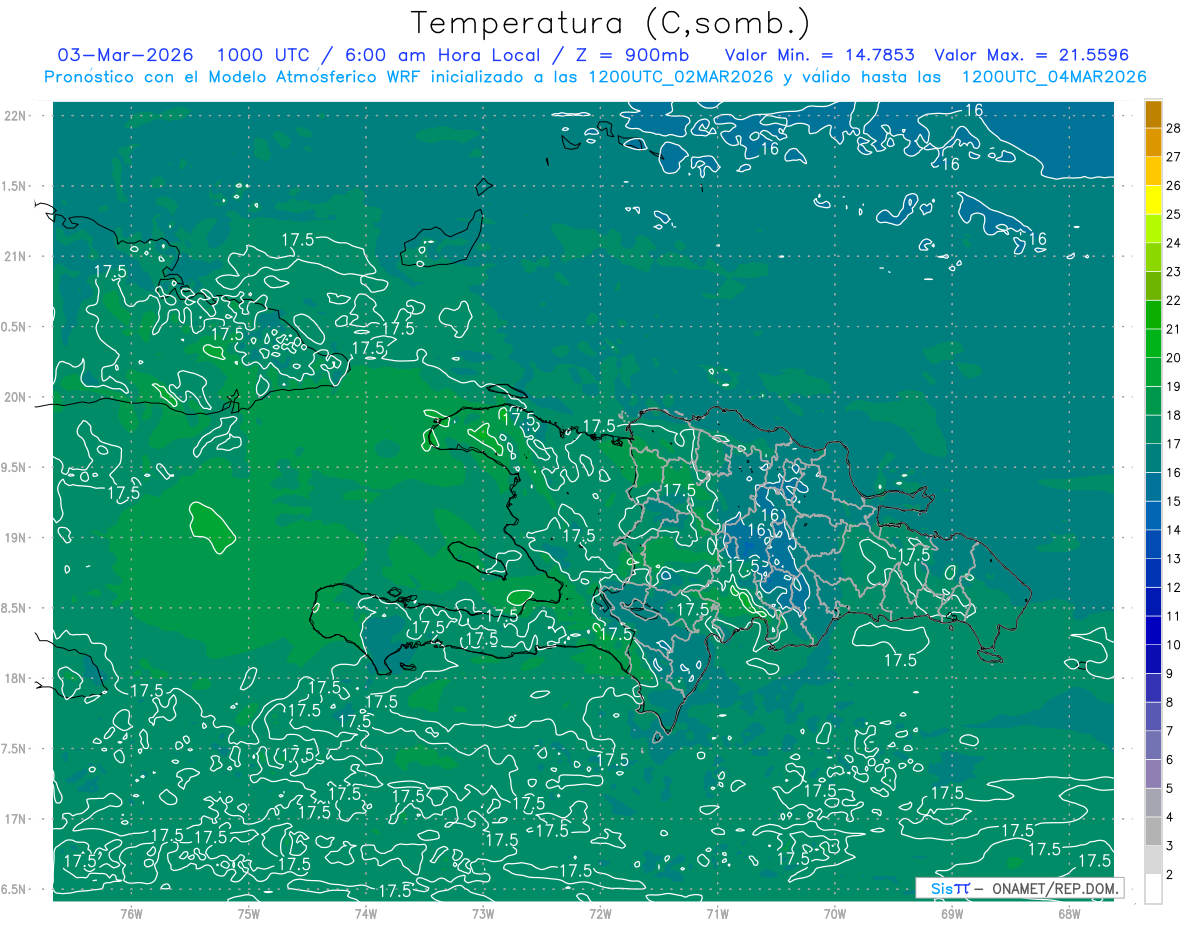Click the '22N' latitude axis label

17,115
